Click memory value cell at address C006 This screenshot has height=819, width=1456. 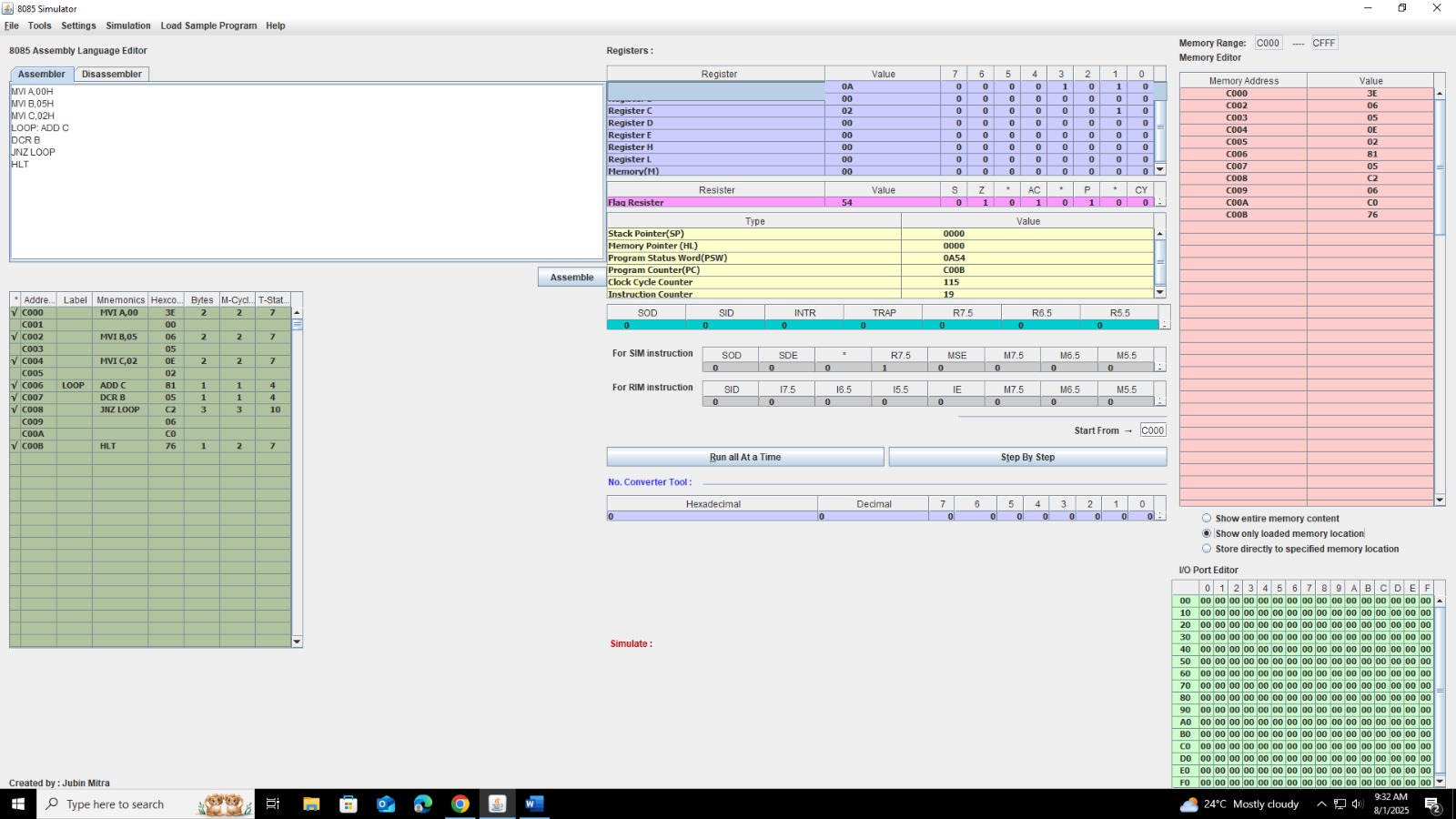coord(1370,154)
